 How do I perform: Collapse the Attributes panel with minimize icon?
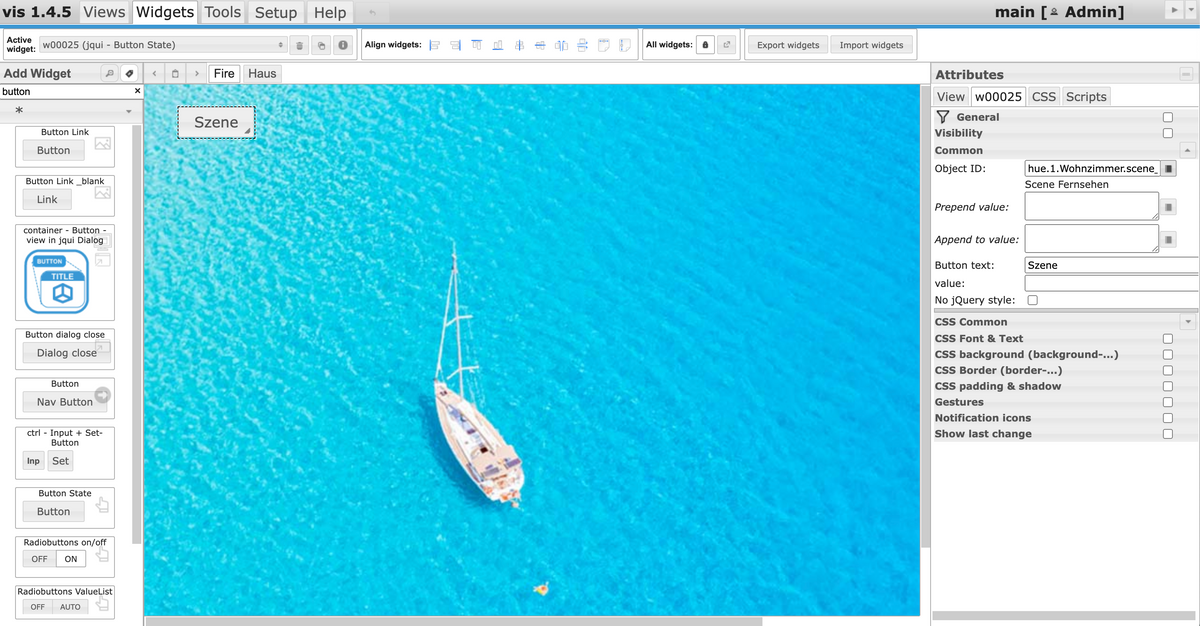1186,74
